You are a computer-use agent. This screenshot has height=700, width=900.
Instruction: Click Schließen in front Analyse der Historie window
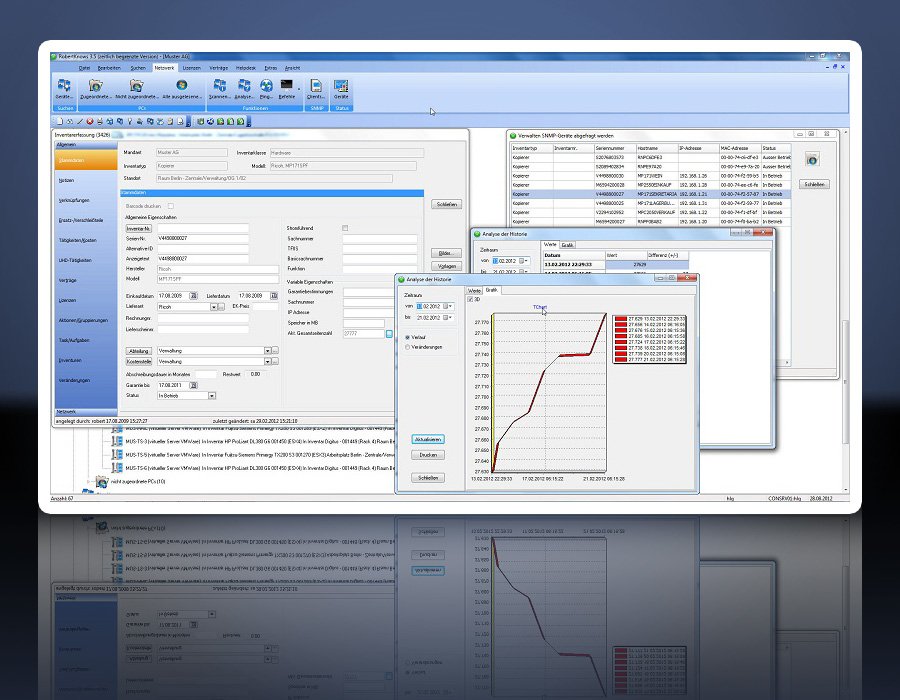[428, 478]
